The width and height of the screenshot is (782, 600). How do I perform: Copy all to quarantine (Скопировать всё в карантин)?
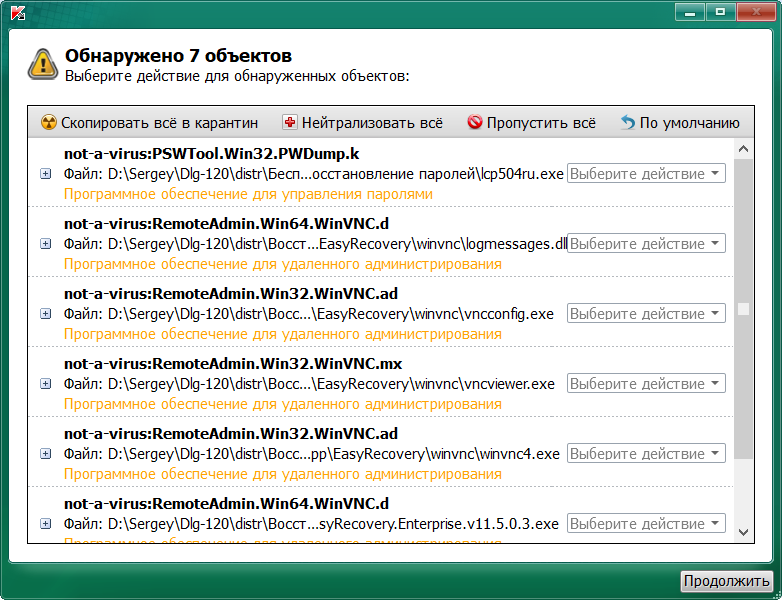[150, 123]
